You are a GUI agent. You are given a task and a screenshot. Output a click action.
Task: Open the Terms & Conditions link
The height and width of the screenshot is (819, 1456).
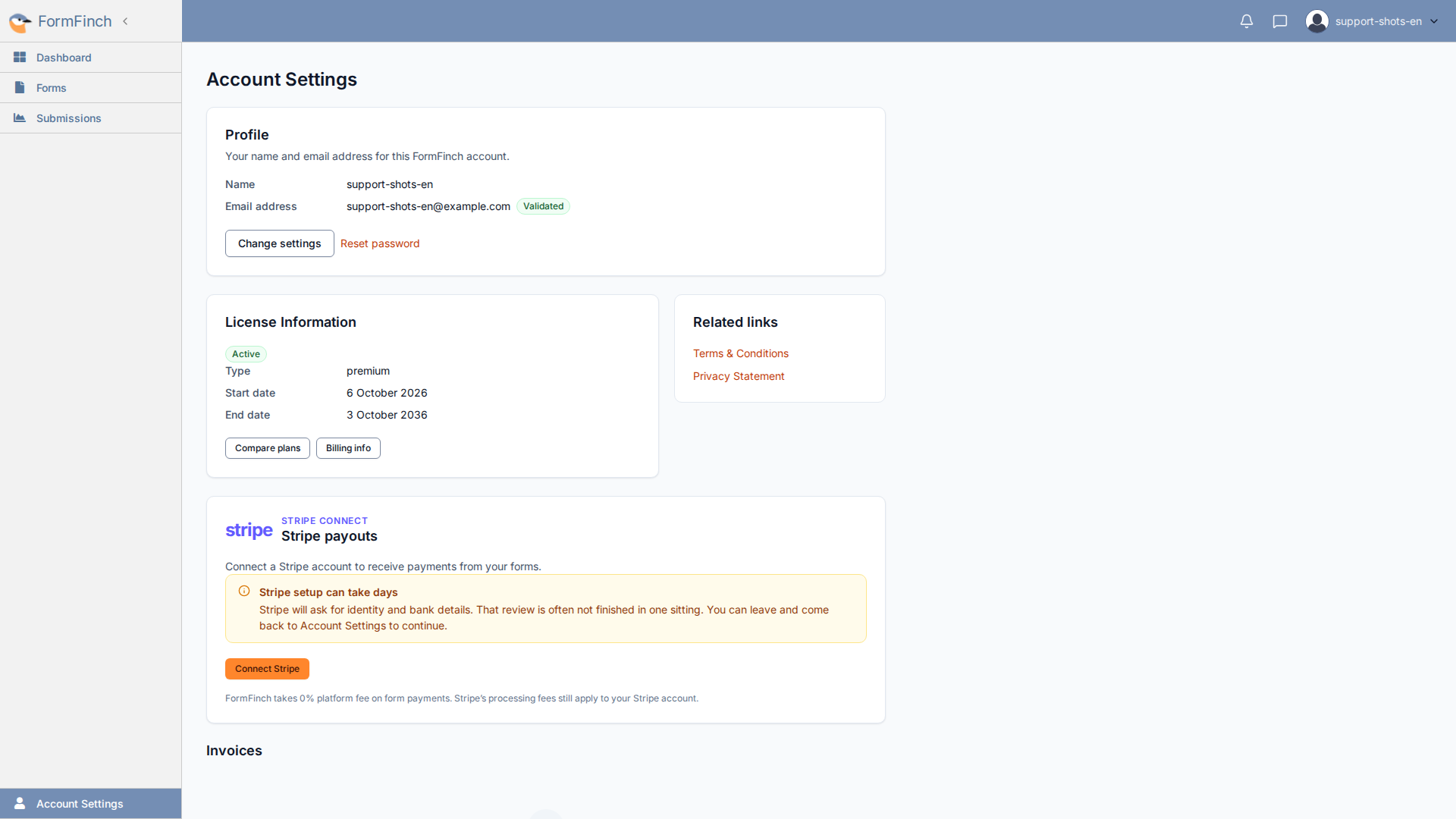coord(741,353)
